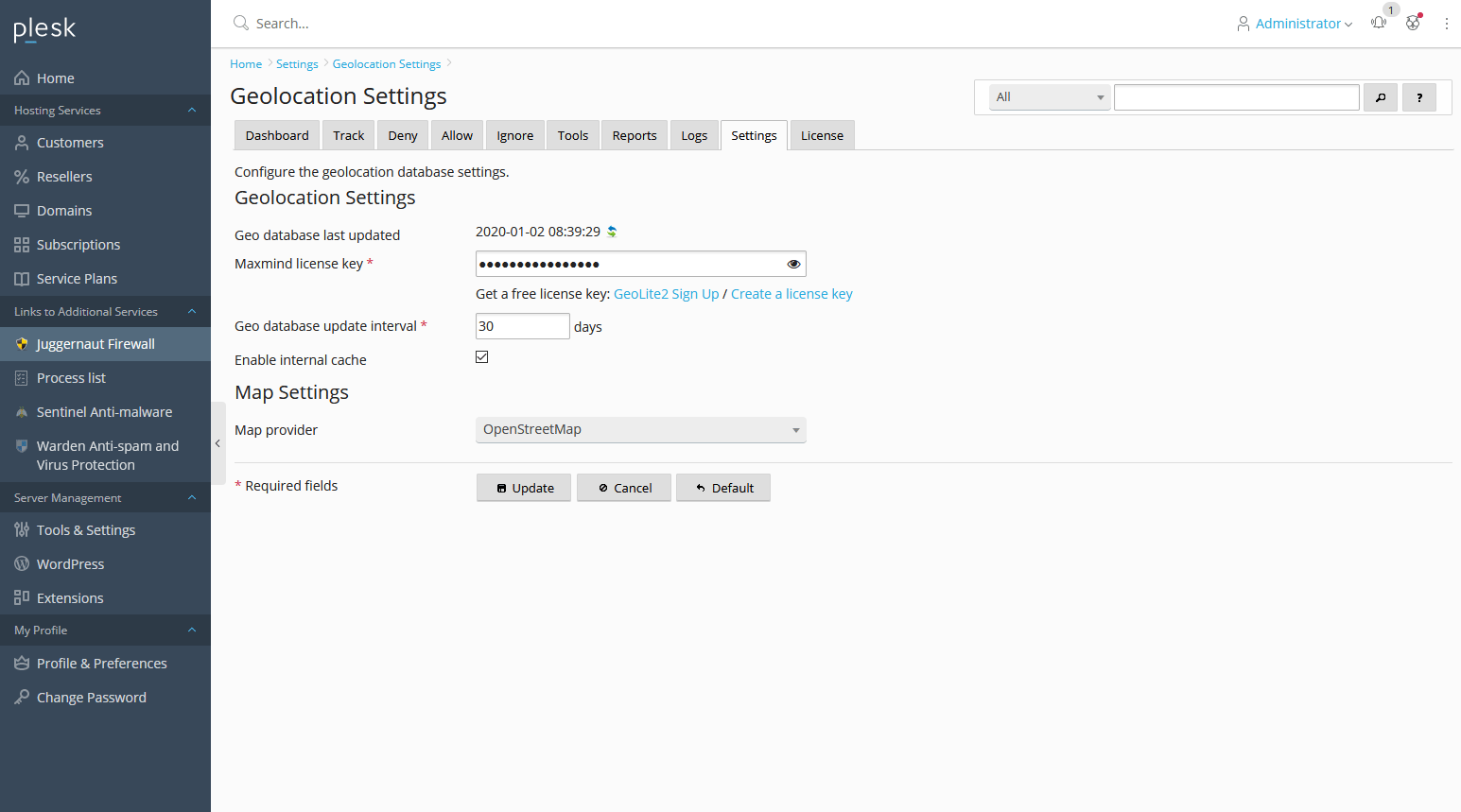Switch to the Deny tab
The width and height of the screenshot is (1461, 812).
[x=403, y=135]
